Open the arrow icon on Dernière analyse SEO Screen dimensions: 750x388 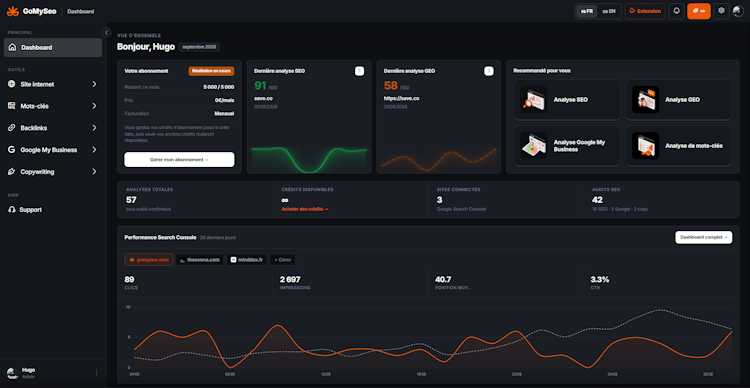click(359, 71)
